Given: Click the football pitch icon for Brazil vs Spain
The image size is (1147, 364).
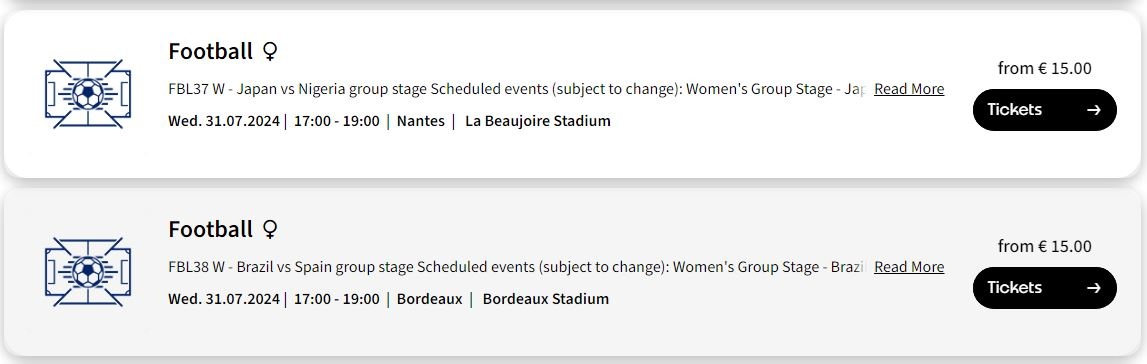Looking at the screenshot, I should 88,272.
